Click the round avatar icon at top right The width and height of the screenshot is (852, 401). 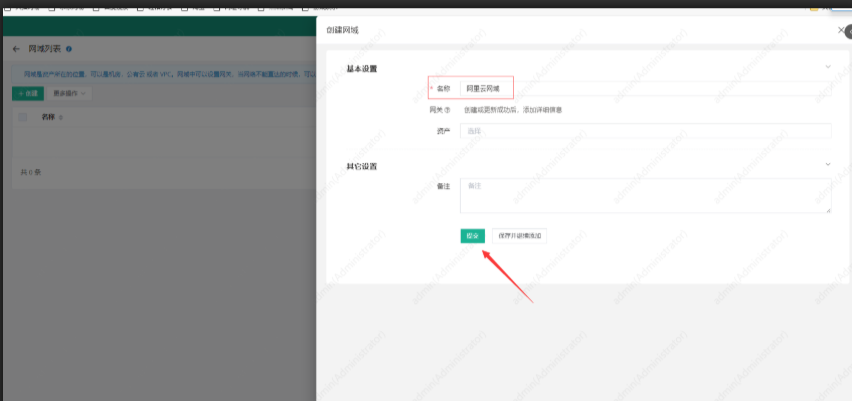[x=848, y=32]
